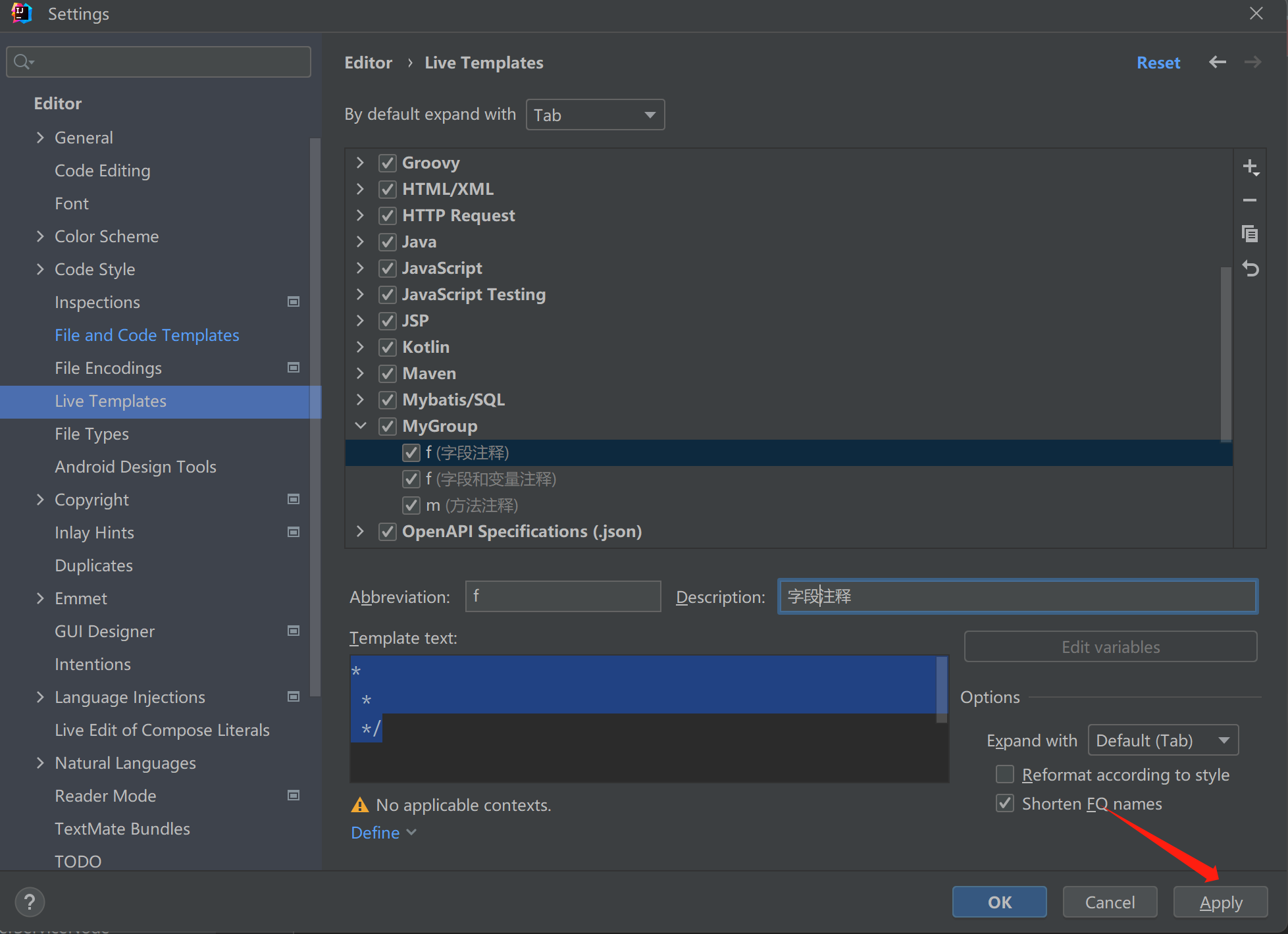The width and height of the screenshot is (1288, 934).
Task: Click the add template plus icon
Action: click(x=1250, y=167)
